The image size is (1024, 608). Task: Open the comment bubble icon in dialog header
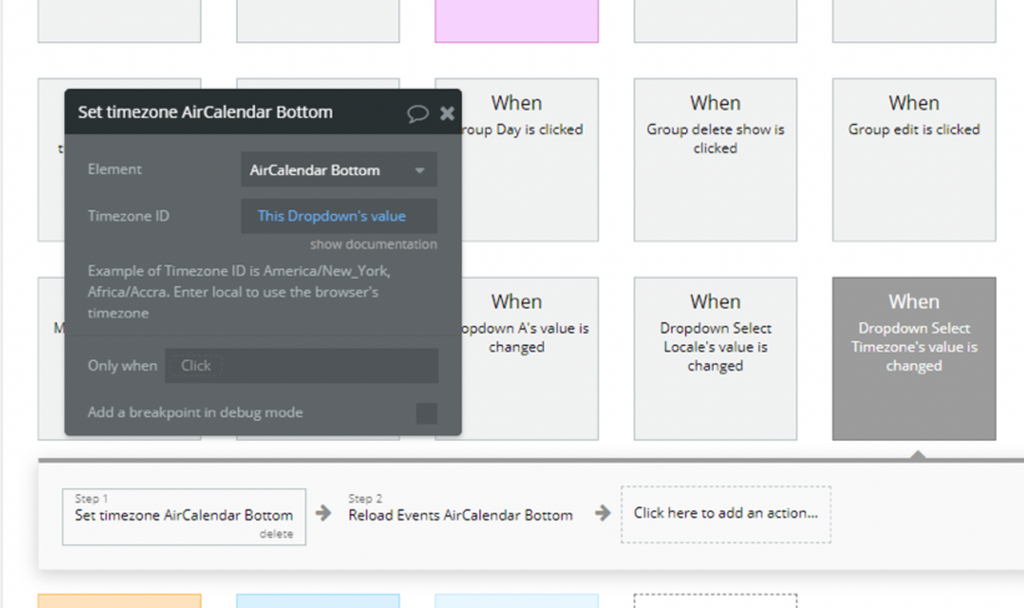tap(418, 113)
